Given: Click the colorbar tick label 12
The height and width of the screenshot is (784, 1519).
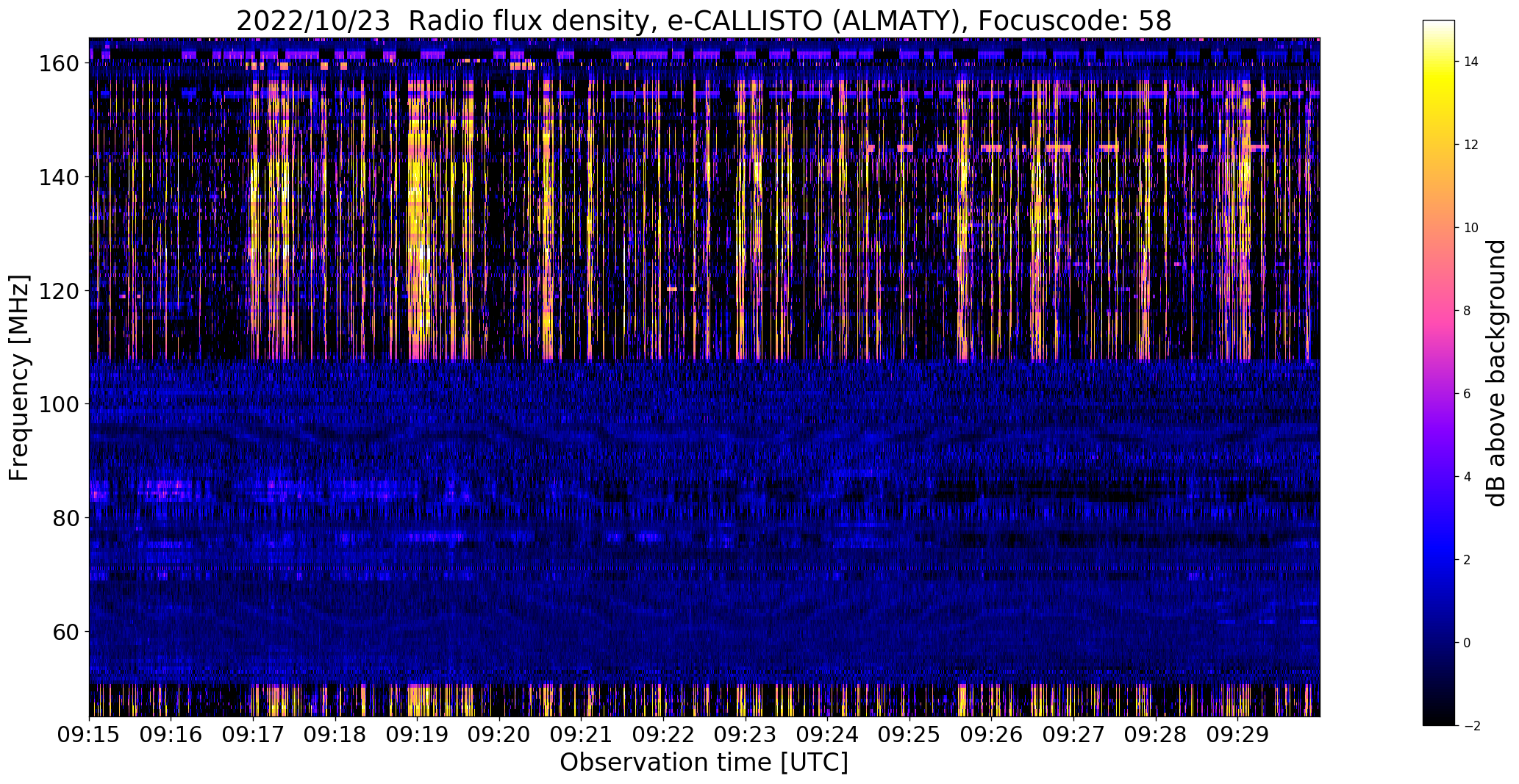Looking at the screenshot, I should (x=1470, y=145).
